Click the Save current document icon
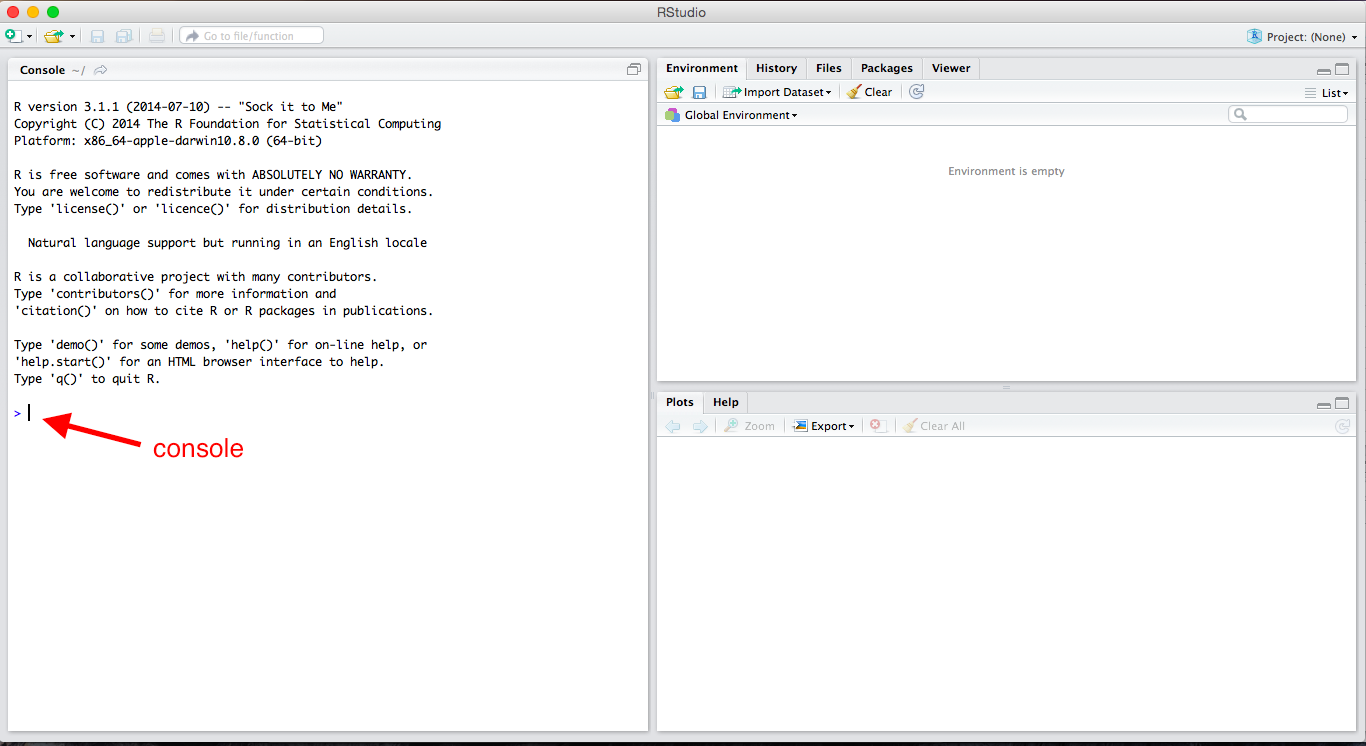Viewport: 1366px width, 746px height. [x=97, y=36]
